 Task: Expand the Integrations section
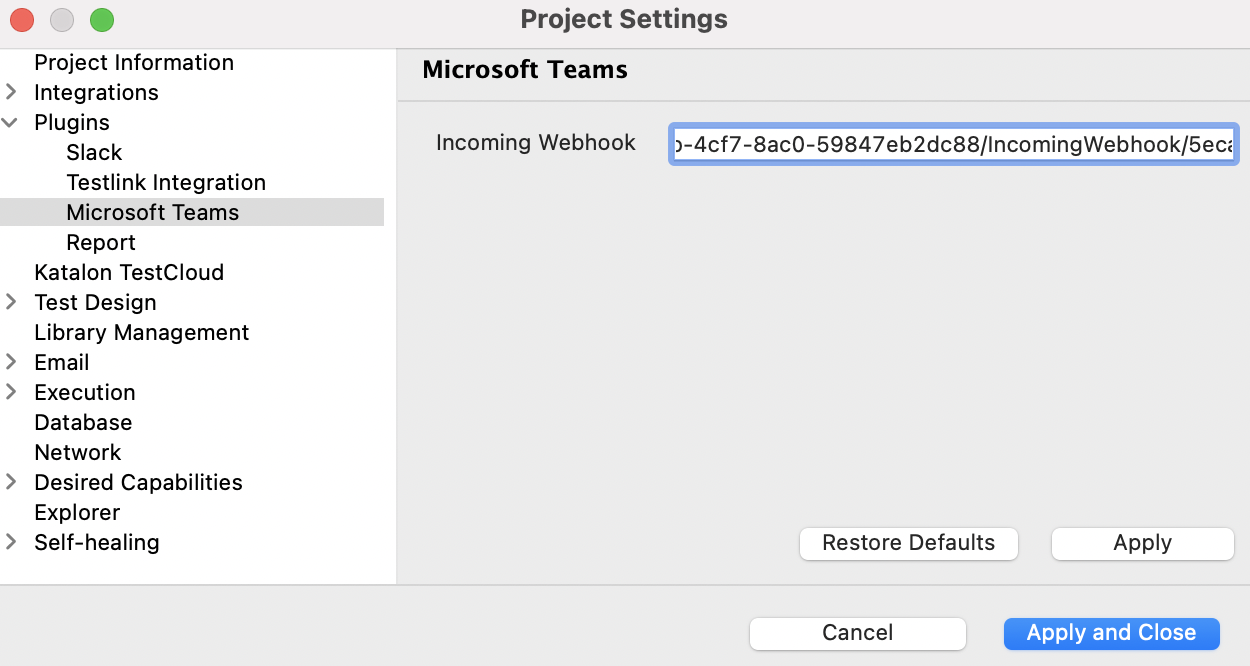[12, 92]
